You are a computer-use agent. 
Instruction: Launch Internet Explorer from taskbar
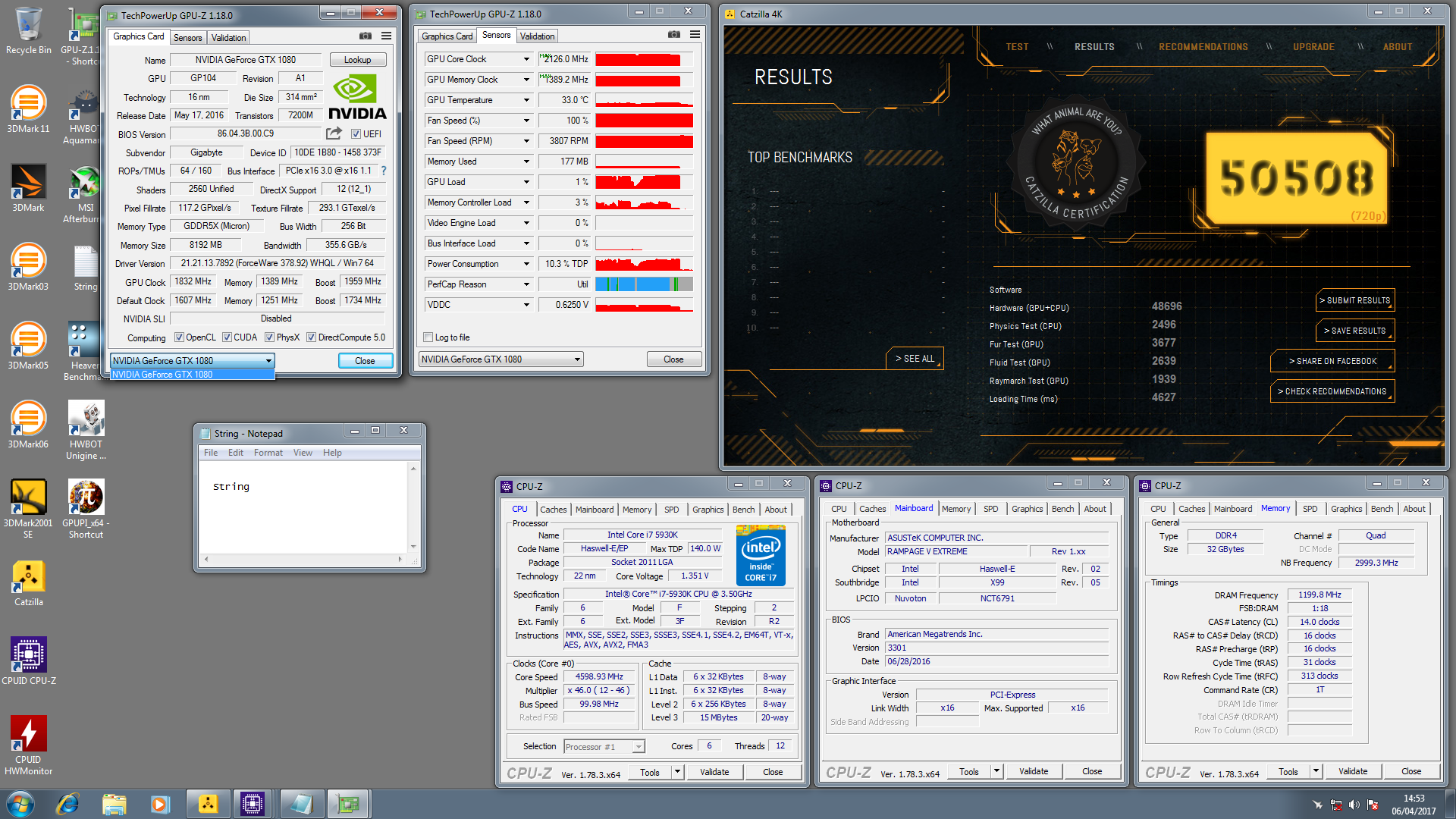[x=67, y=803]
